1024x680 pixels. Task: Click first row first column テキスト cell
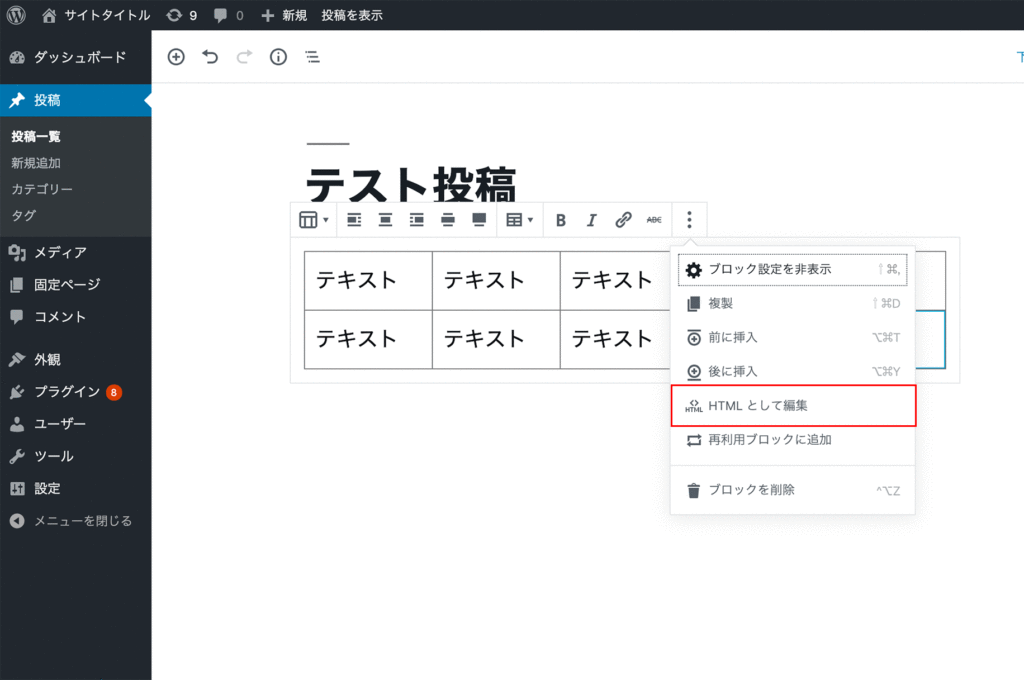[x=368, y=281]
